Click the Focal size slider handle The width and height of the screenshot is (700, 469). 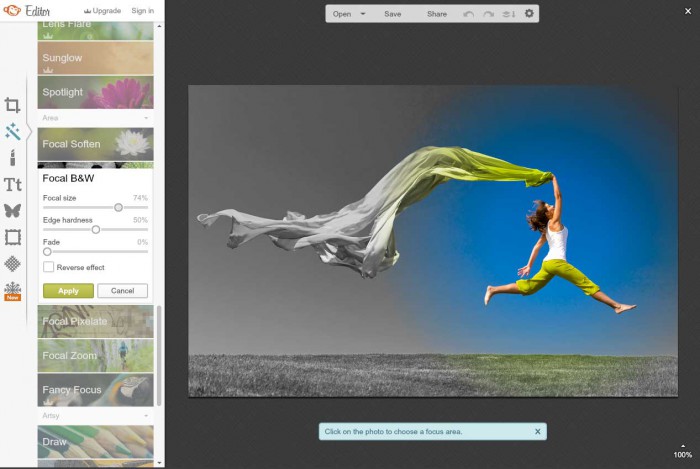118,207
